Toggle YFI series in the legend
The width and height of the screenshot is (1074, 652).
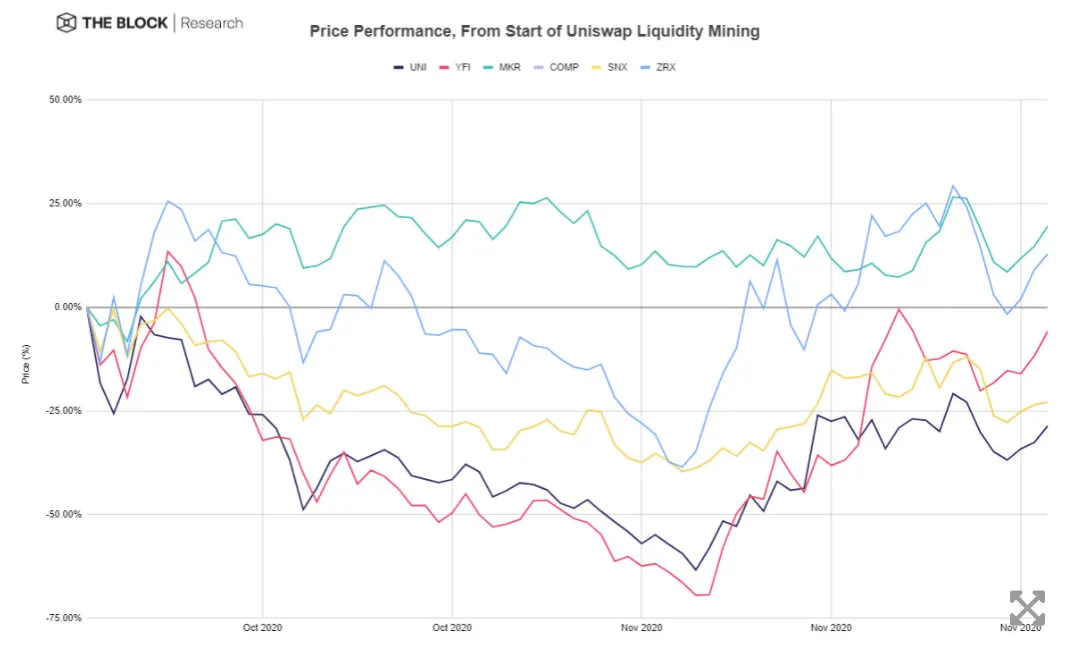[455, 67]
